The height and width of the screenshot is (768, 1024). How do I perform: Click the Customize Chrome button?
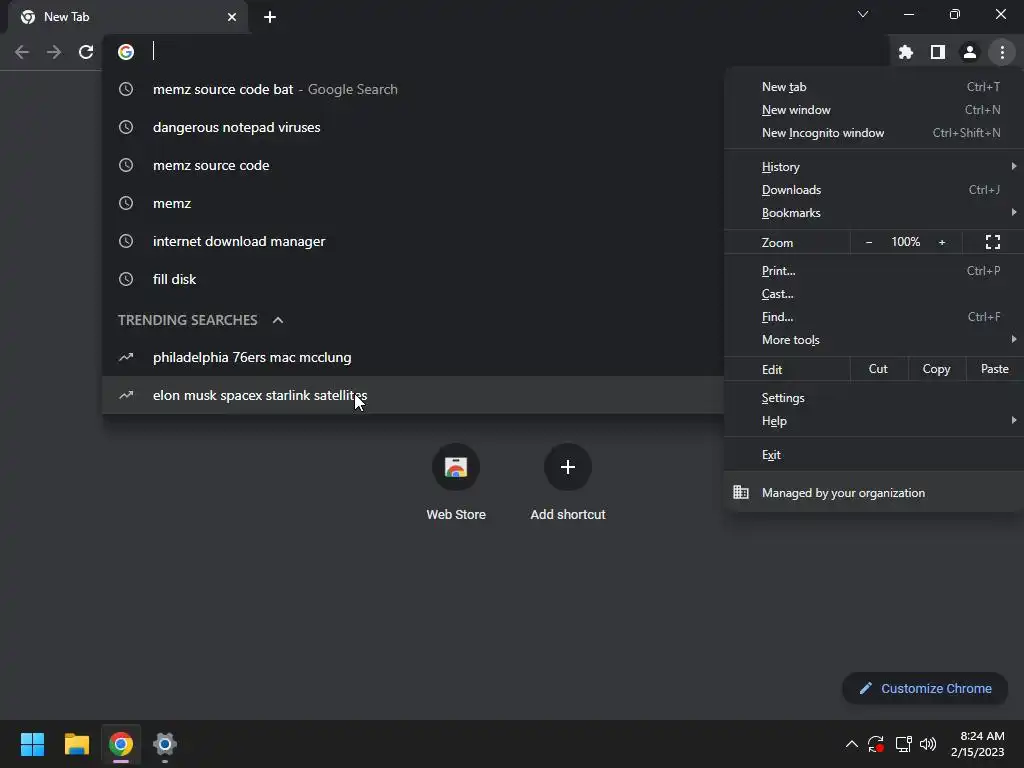pyautogui.click(x=925, y=688)
